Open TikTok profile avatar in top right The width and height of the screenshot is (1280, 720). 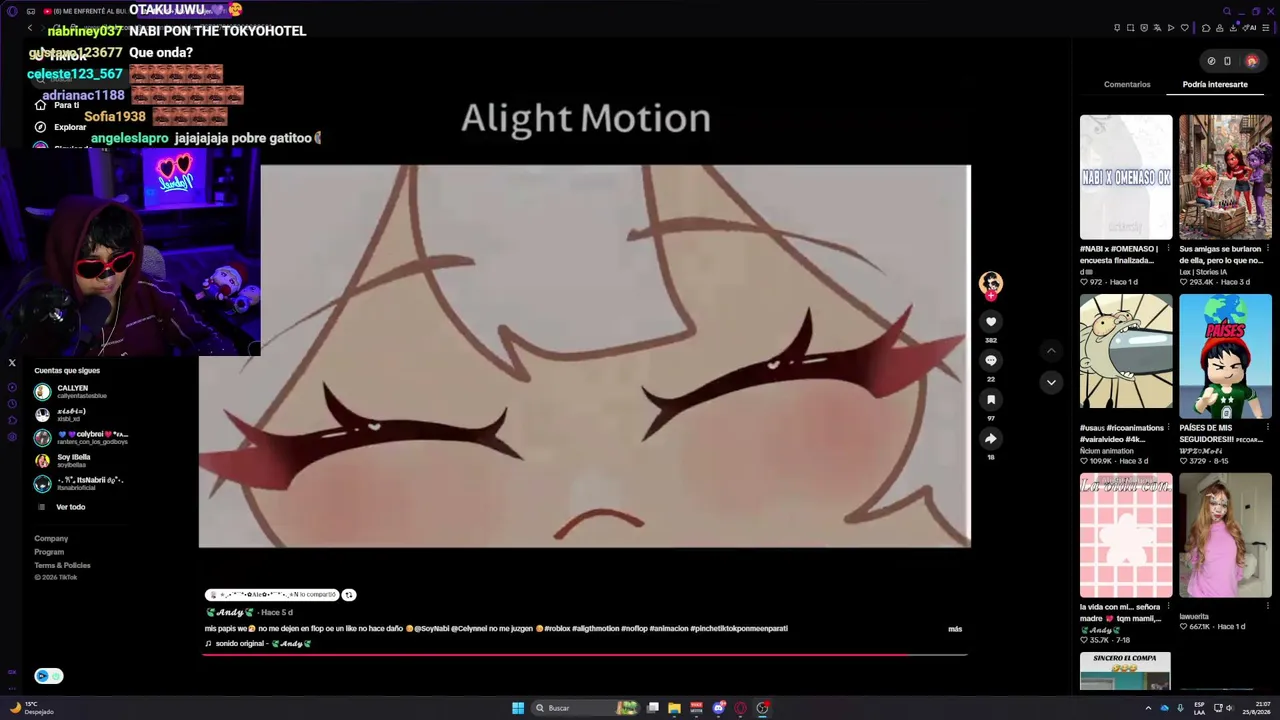pos(1251,61)
